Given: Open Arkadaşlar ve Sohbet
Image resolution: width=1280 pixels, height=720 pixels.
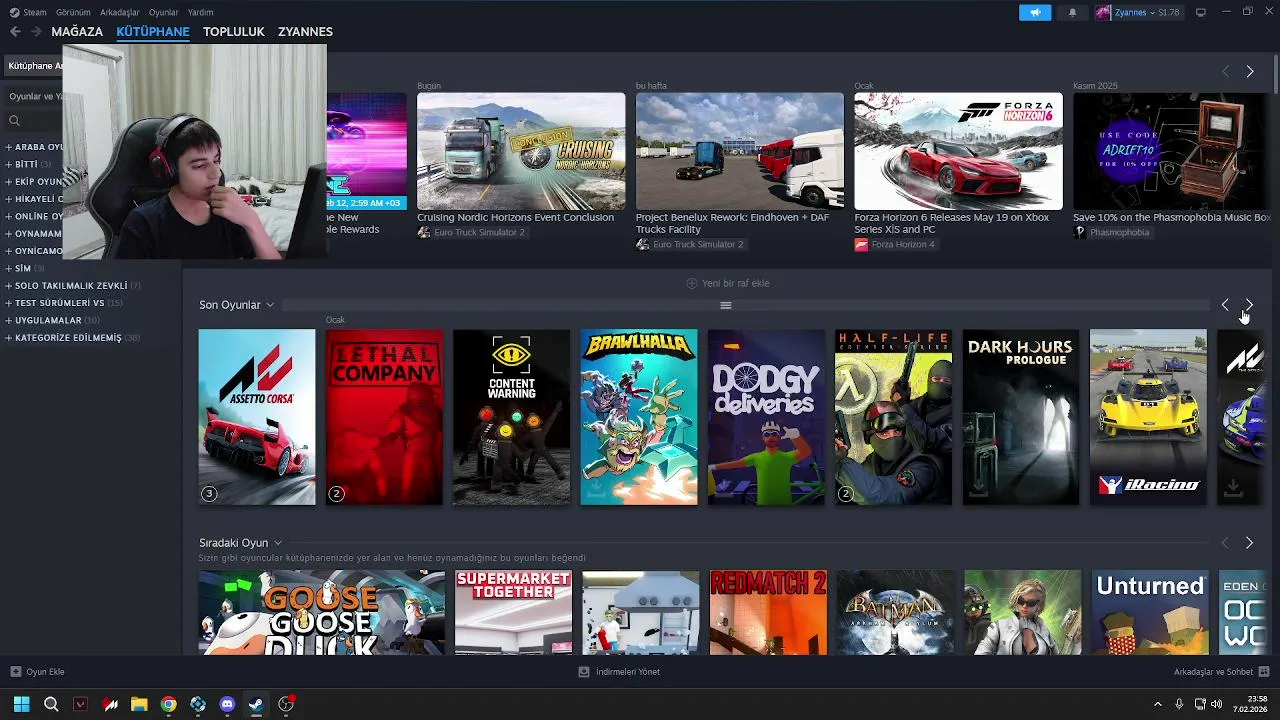Looking at the screenshot, I should (1221, 672).
